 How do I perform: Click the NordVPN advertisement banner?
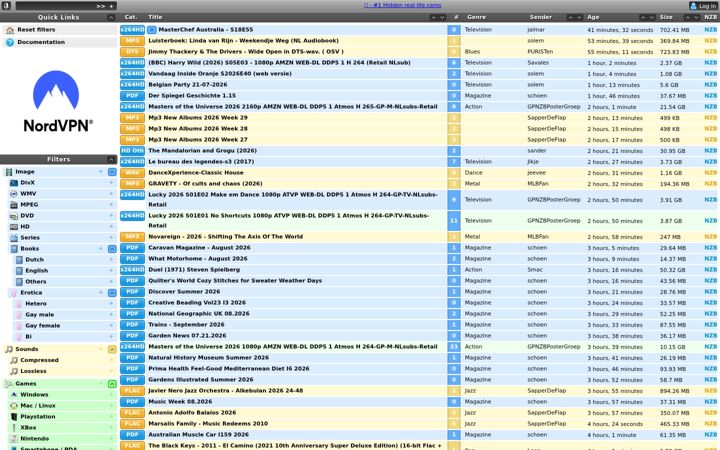pyautogui.click(x=58, y=102)
